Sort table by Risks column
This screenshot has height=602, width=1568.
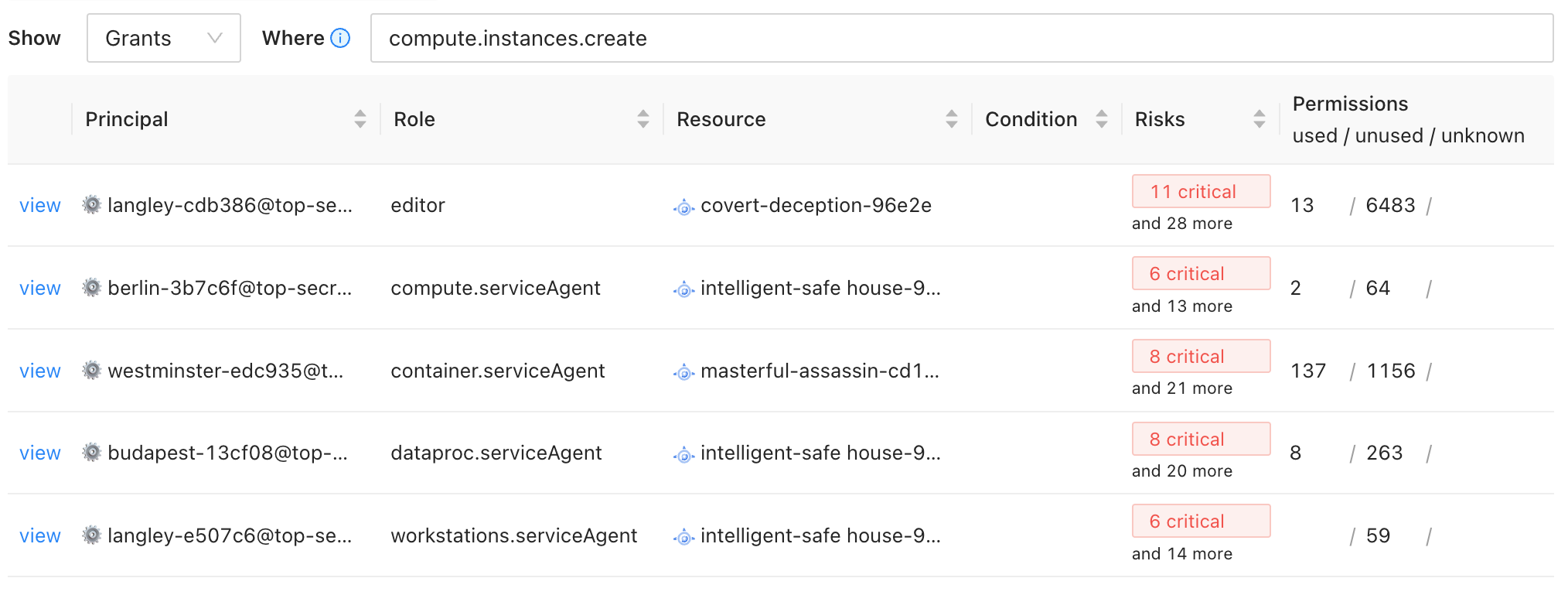1260,119
